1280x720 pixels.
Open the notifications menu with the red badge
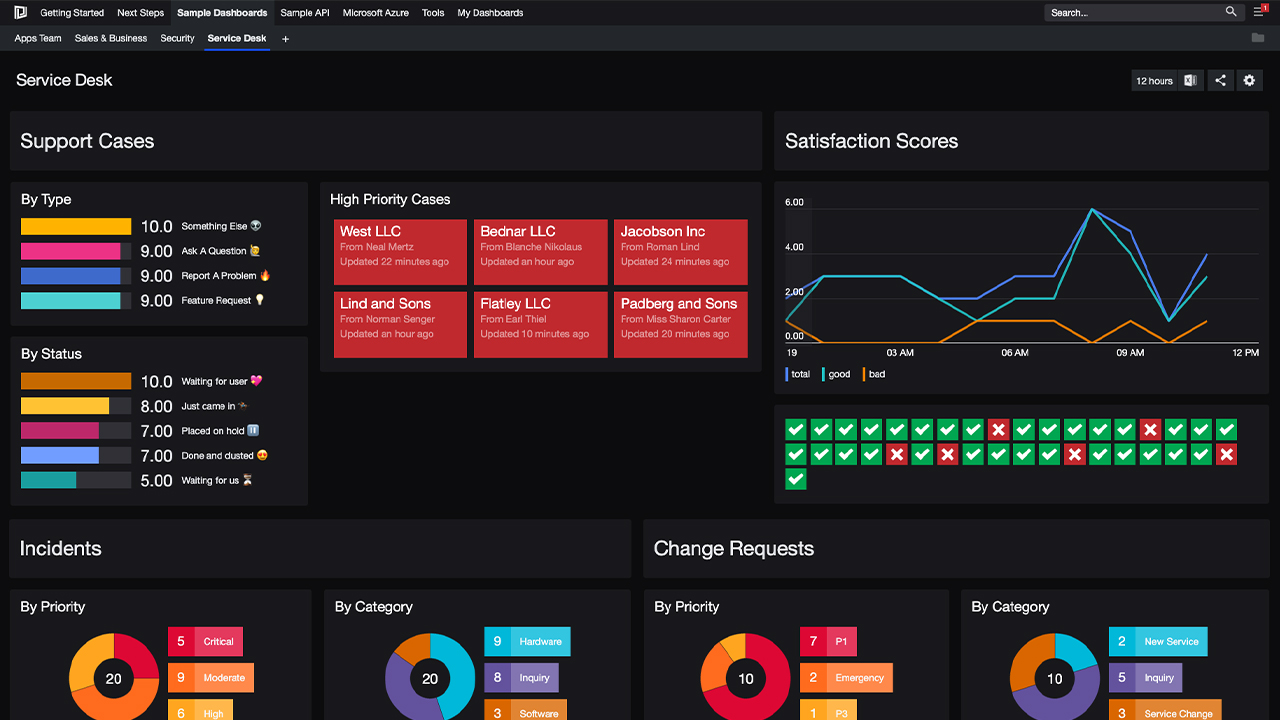coord(1258,12)
